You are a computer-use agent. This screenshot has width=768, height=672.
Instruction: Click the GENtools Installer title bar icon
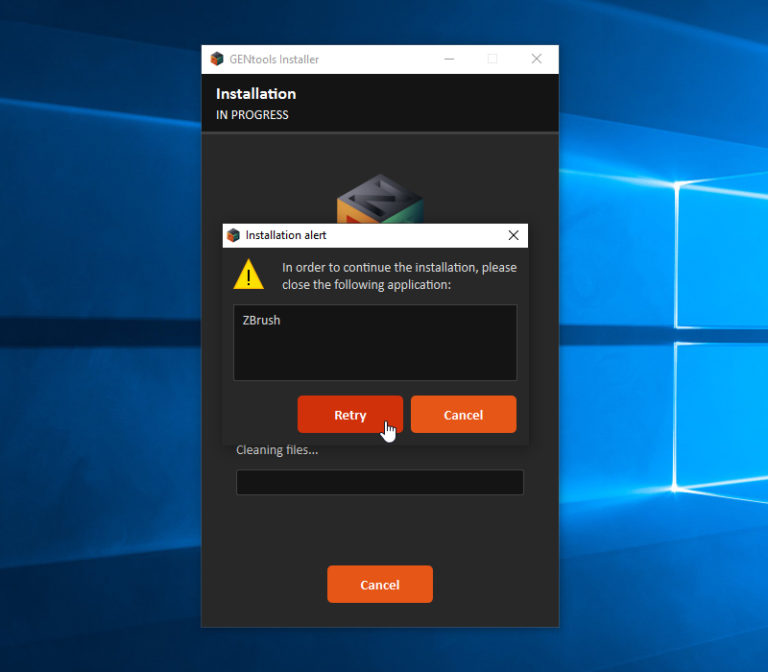click(x=217, y=59)
